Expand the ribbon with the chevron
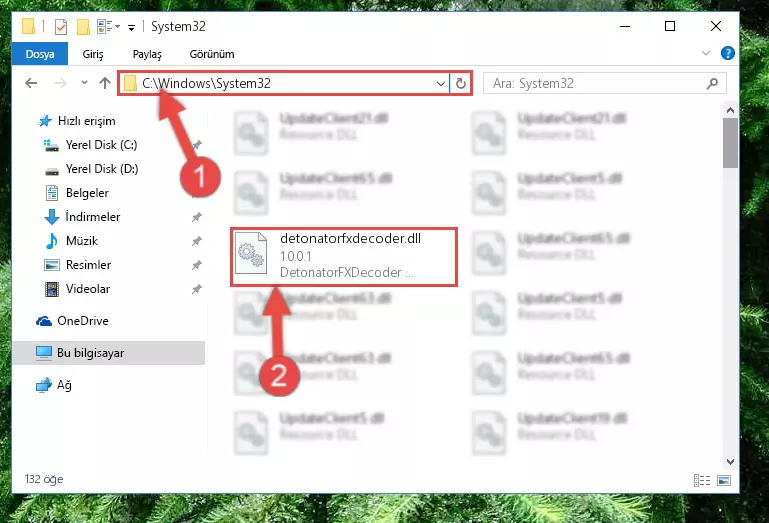This screenshot has height=523, width=769. [x=706, y=53]
